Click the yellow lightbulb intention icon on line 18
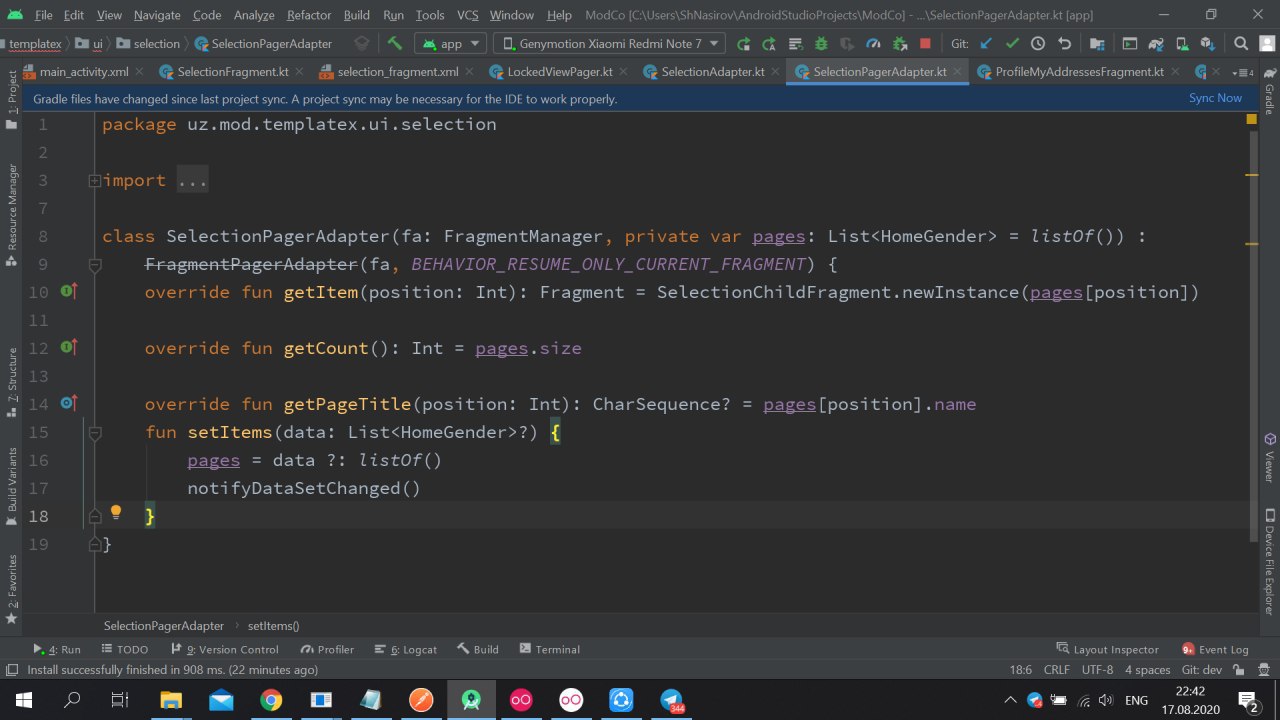The height and width of the screenshot is (720, 1280). pos(115,513)
